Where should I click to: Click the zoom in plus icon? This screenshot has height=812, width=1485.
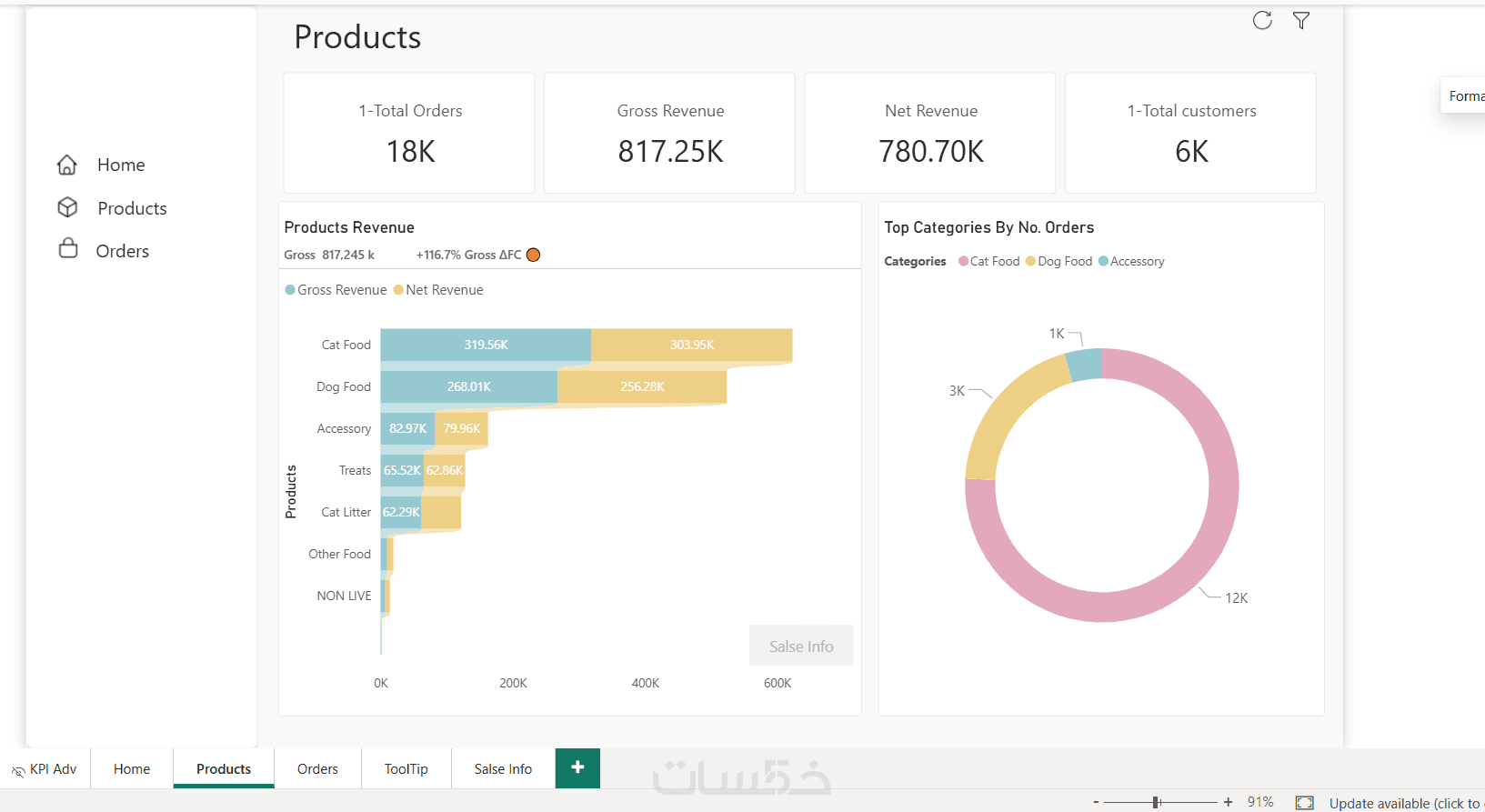pos(1228,802)
